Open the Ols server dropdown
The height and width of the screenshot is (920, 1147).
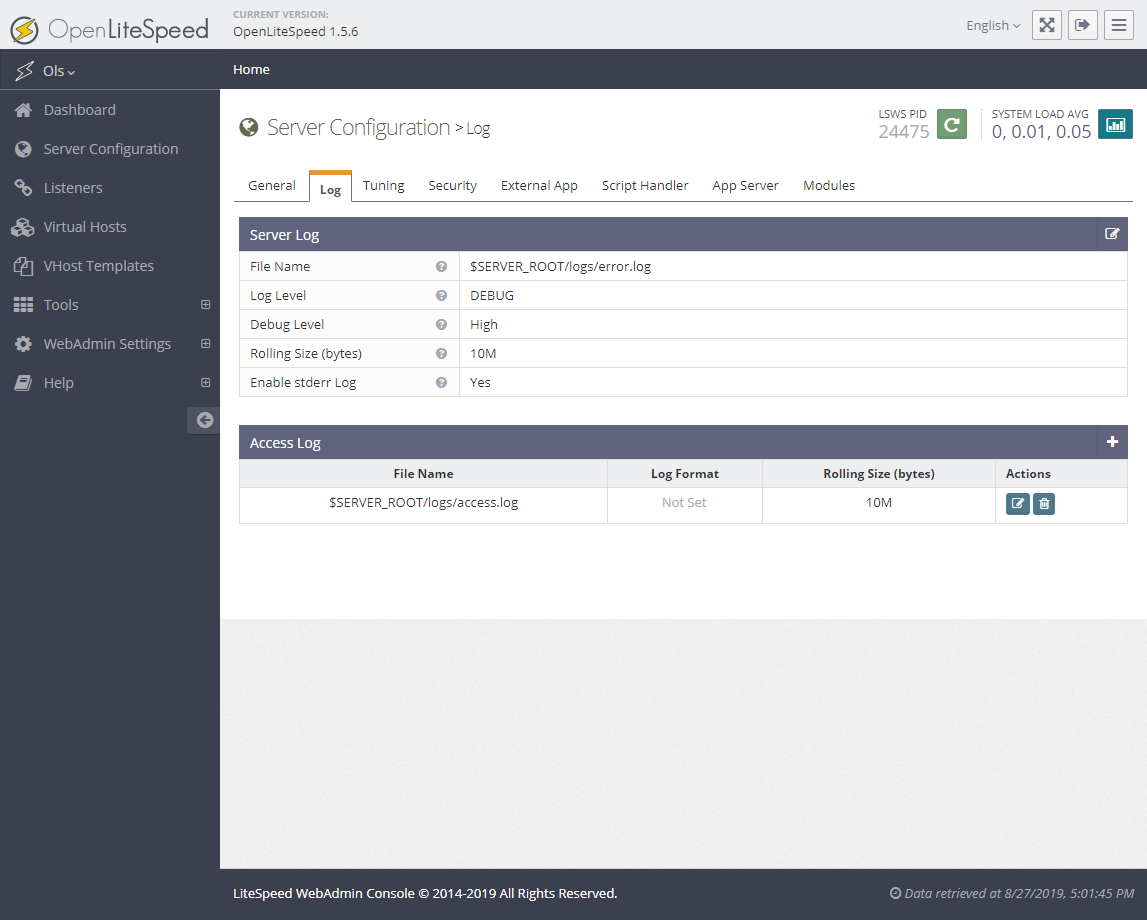pos(59,71)
